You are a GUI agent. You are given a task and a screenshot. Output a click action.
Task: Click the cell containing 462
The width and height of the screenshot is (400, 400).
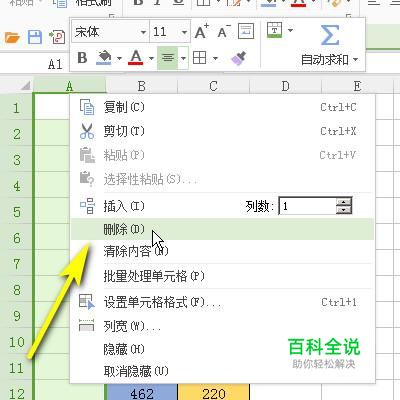pyautogui.click(x=142, y=393)
